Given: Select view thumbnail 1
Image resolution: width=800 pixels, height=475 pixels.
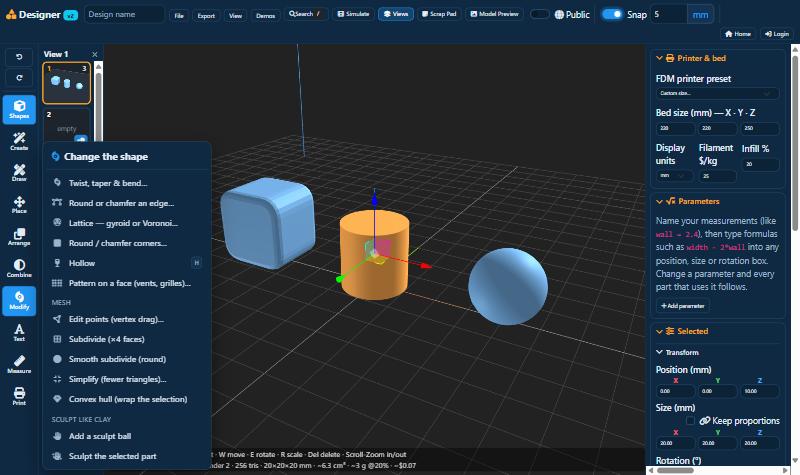Looking at the screenshot, I should (66, 83).
